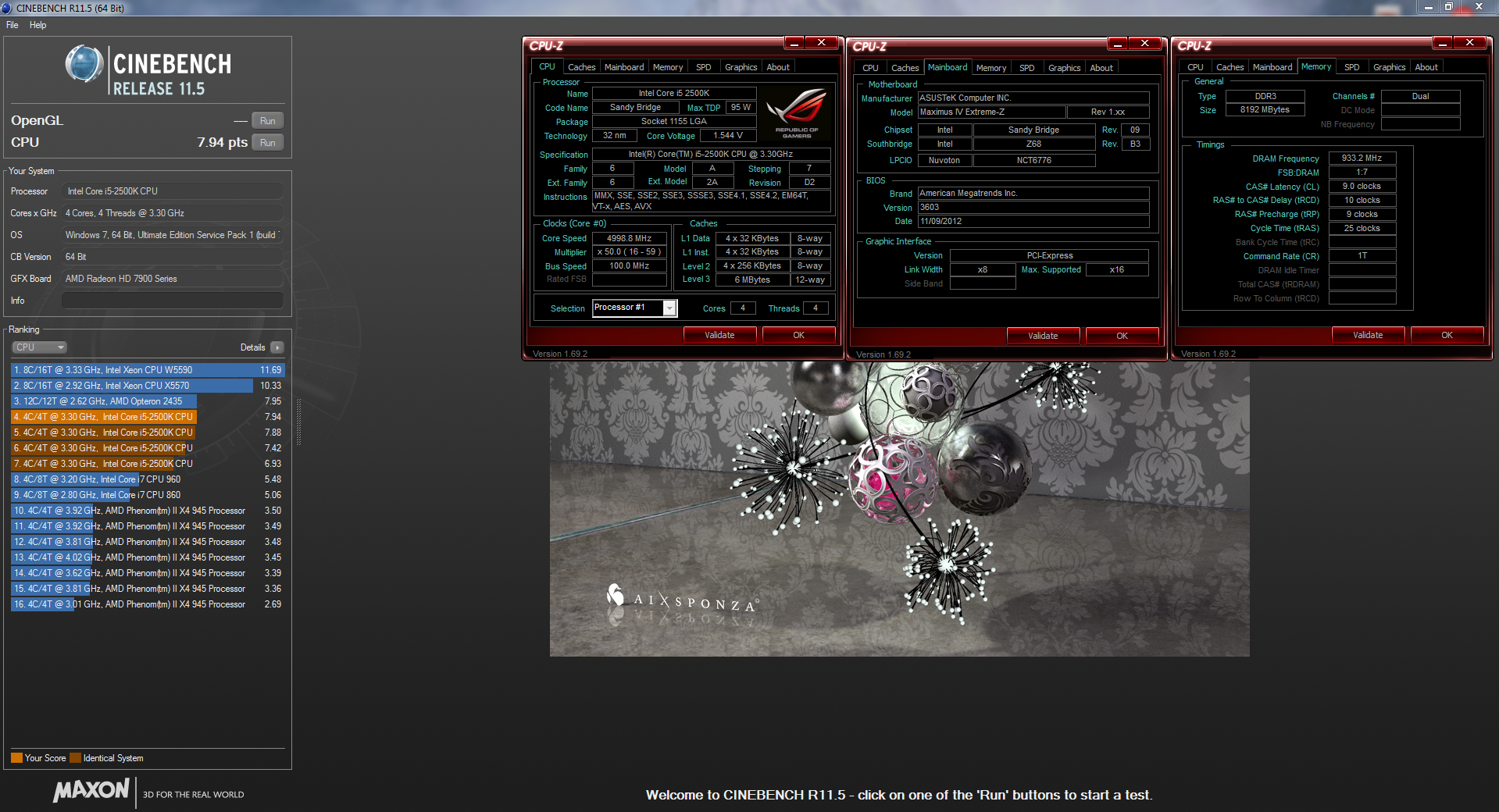
Task: Switch to CPU tab in middle CPU-Z window
Action: [x=870, y=68]
